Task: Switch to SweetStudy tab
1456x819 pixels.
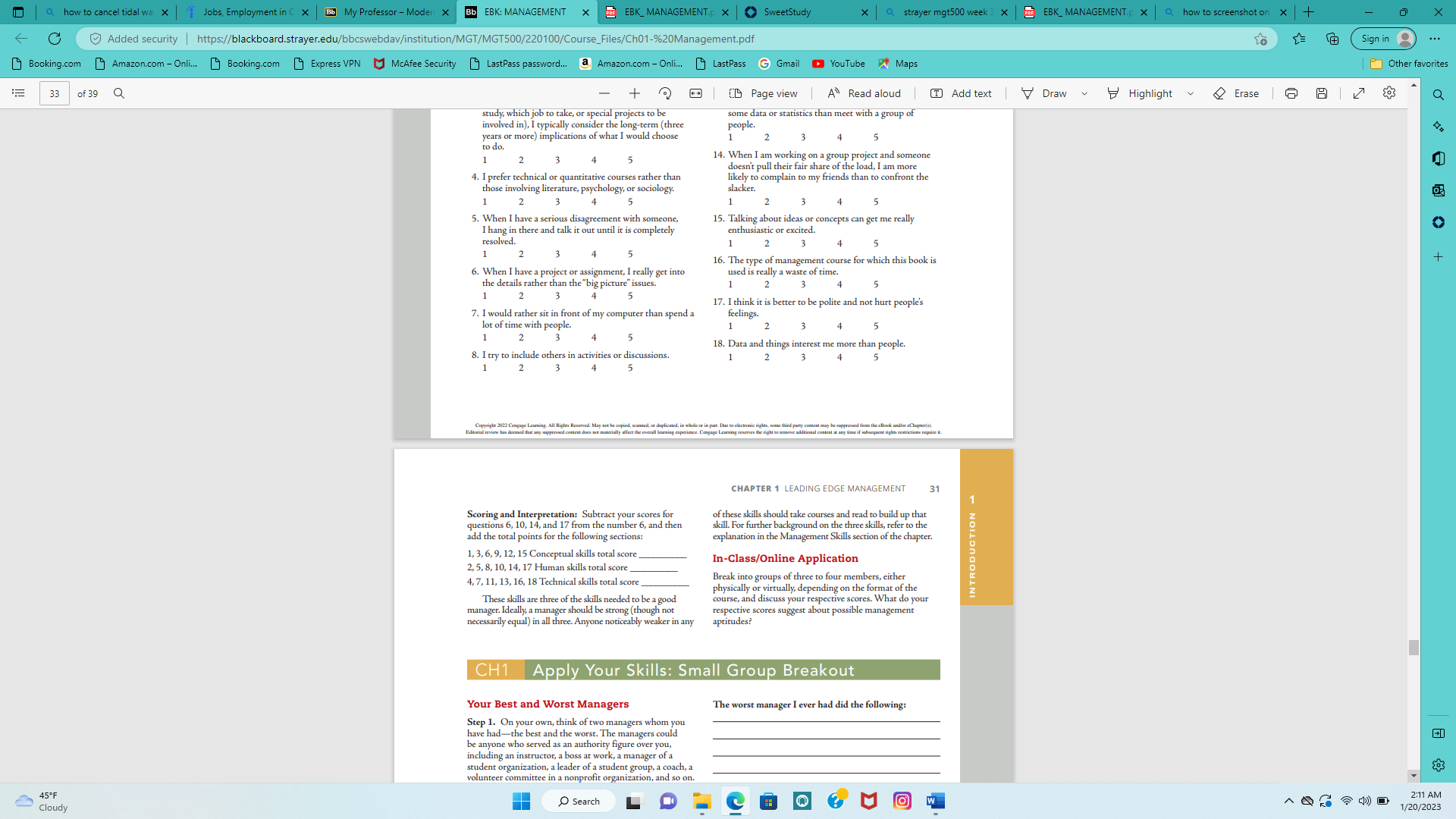Action: pyautogui.click(x=806, y=12)
